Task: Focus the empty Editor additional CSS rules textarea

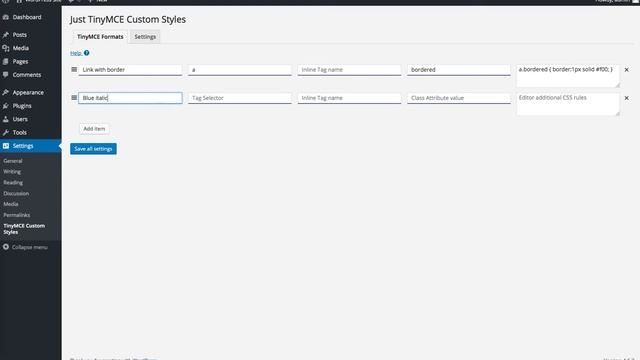Action: tap(568, 104)
